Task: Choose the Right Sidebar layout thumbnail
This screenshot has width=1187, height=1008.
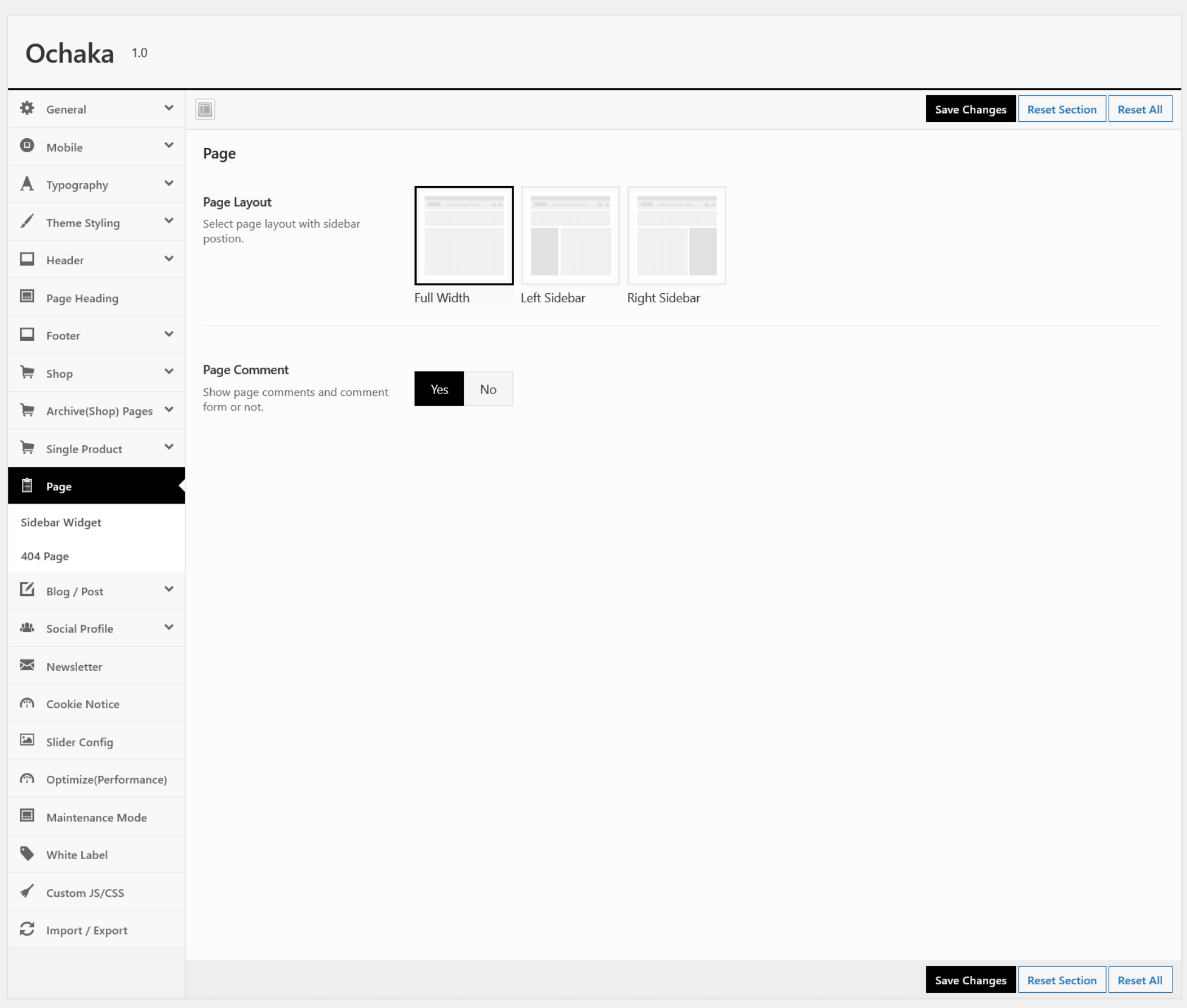Action: tap(676, 236)
